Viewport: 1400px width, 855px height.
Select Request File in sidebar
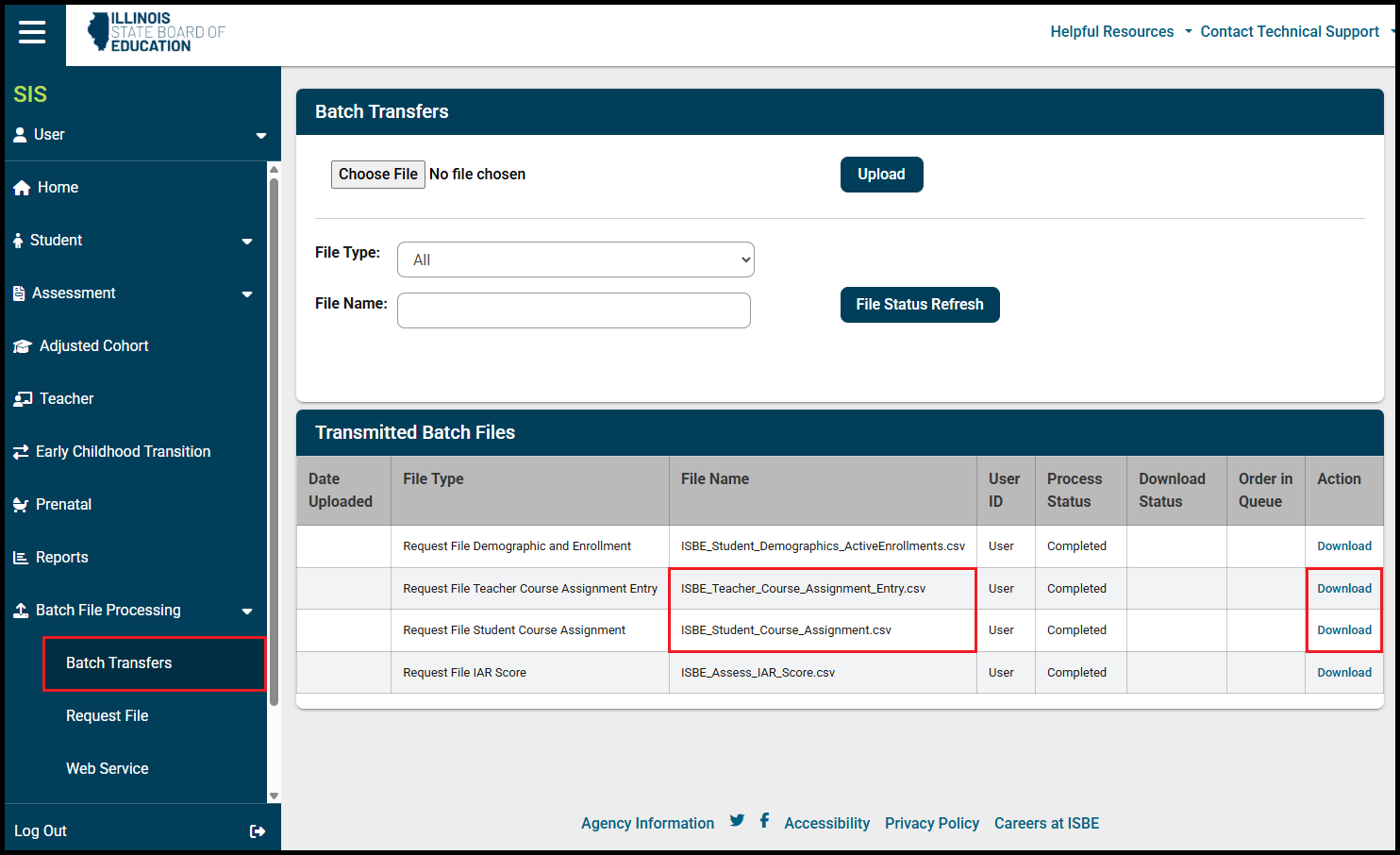[x=107, y=716]
